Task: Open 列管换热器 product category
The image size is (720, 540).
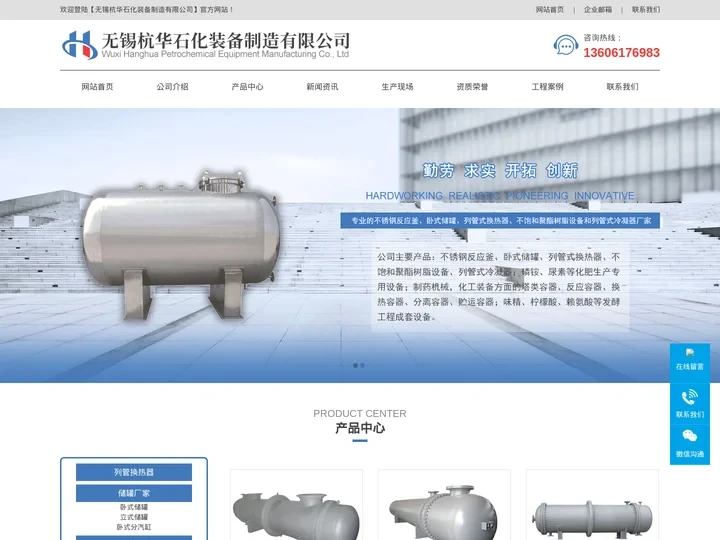Action: pyautogui.click(x=134, y=472)
